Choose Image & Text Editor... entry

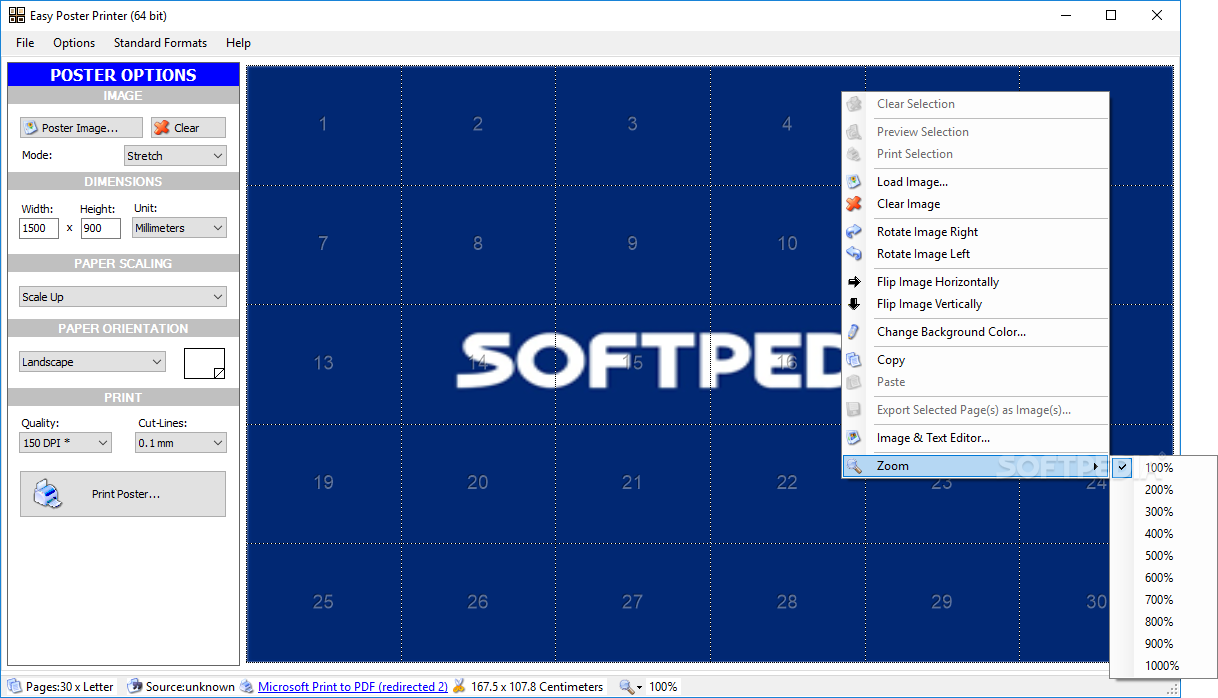(975, 438)
